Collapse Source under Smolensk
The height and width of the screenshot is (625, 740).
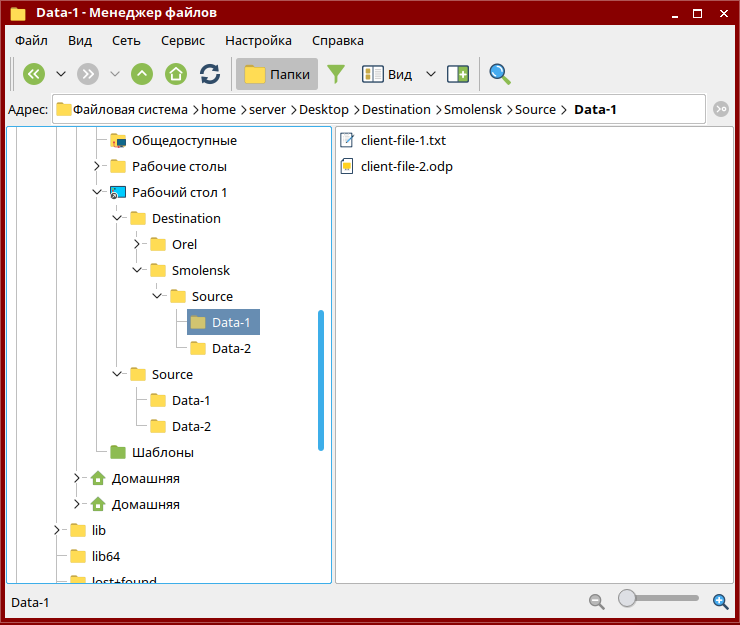coord(157,296)
